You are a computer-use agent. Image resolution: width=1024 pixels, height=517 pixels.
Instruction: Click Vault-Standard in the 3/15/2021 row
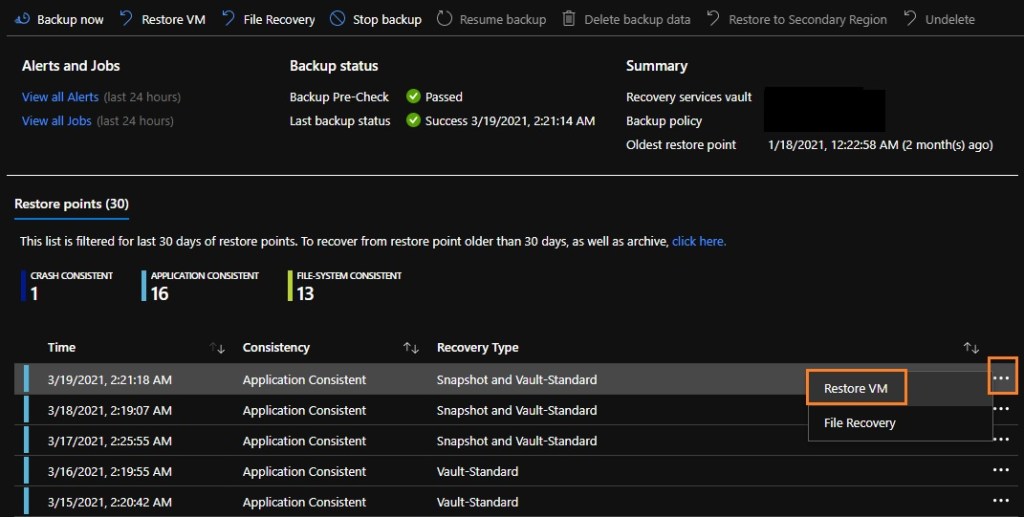coord(477,502)
